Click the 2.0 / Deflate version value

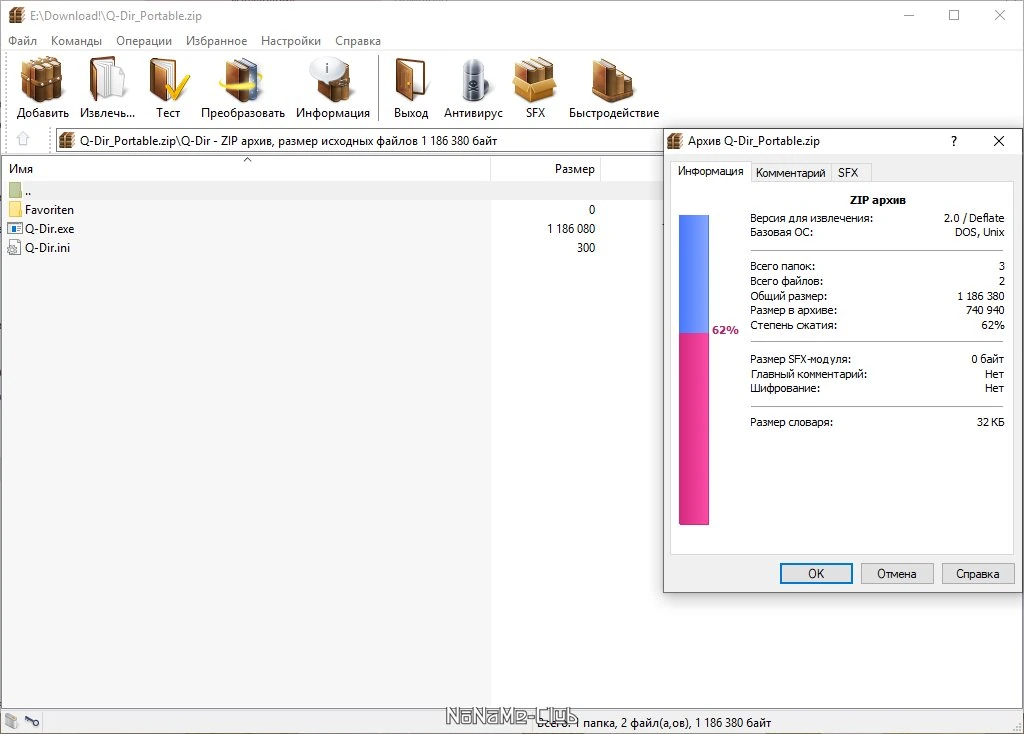point(974,217)
